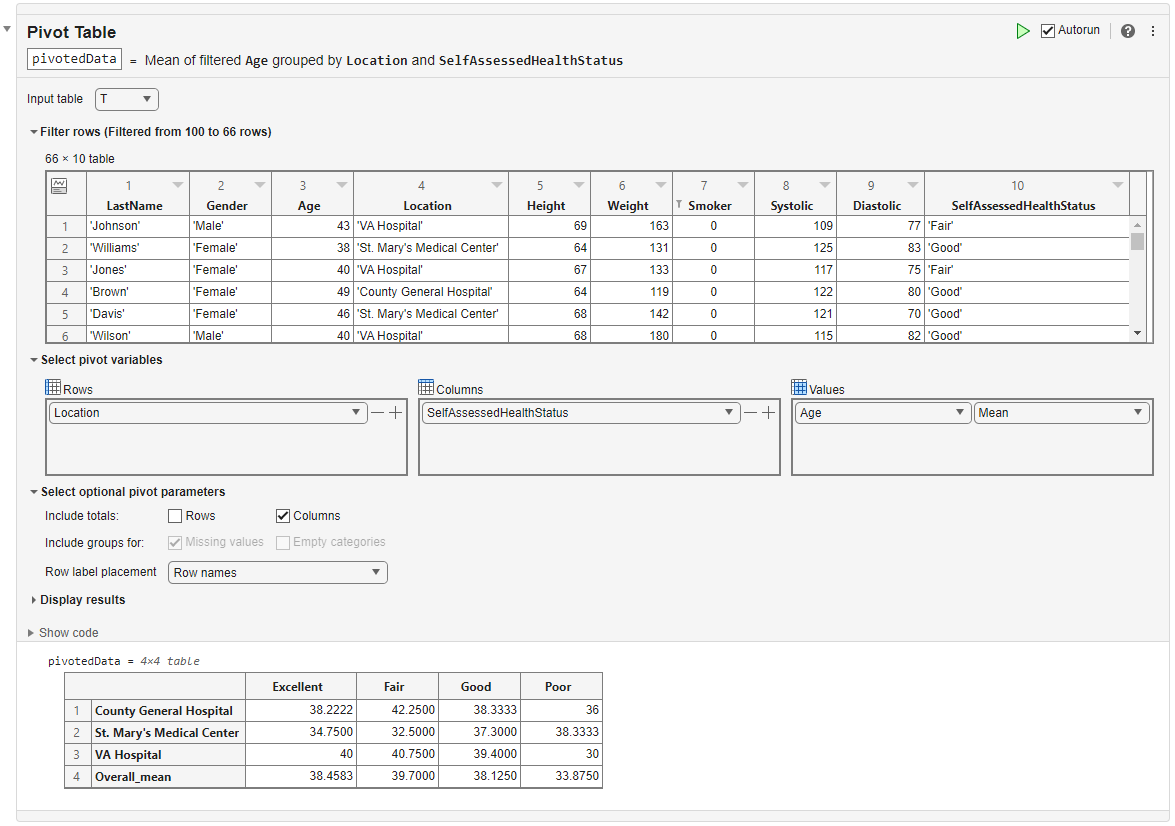Open the Mean aggregation method dropdown
The height and width of the screenshot is (826, 1175).
(x=1061, y=413)
